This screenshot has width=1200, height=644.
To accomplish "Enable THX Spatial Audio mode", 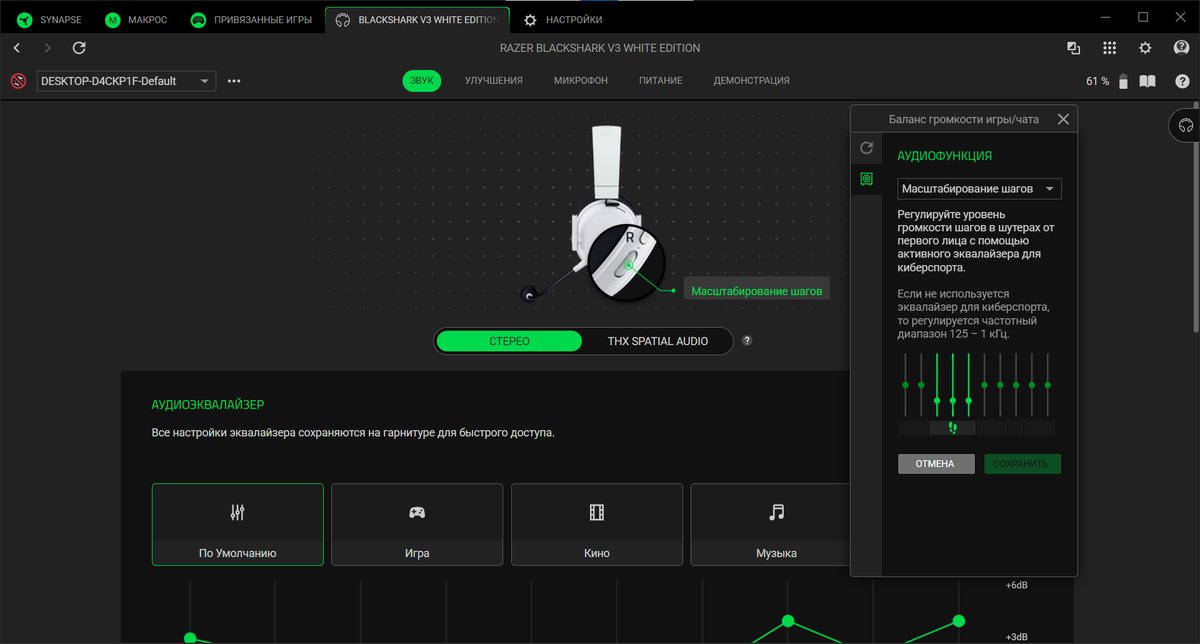I will tap(657, 341).
